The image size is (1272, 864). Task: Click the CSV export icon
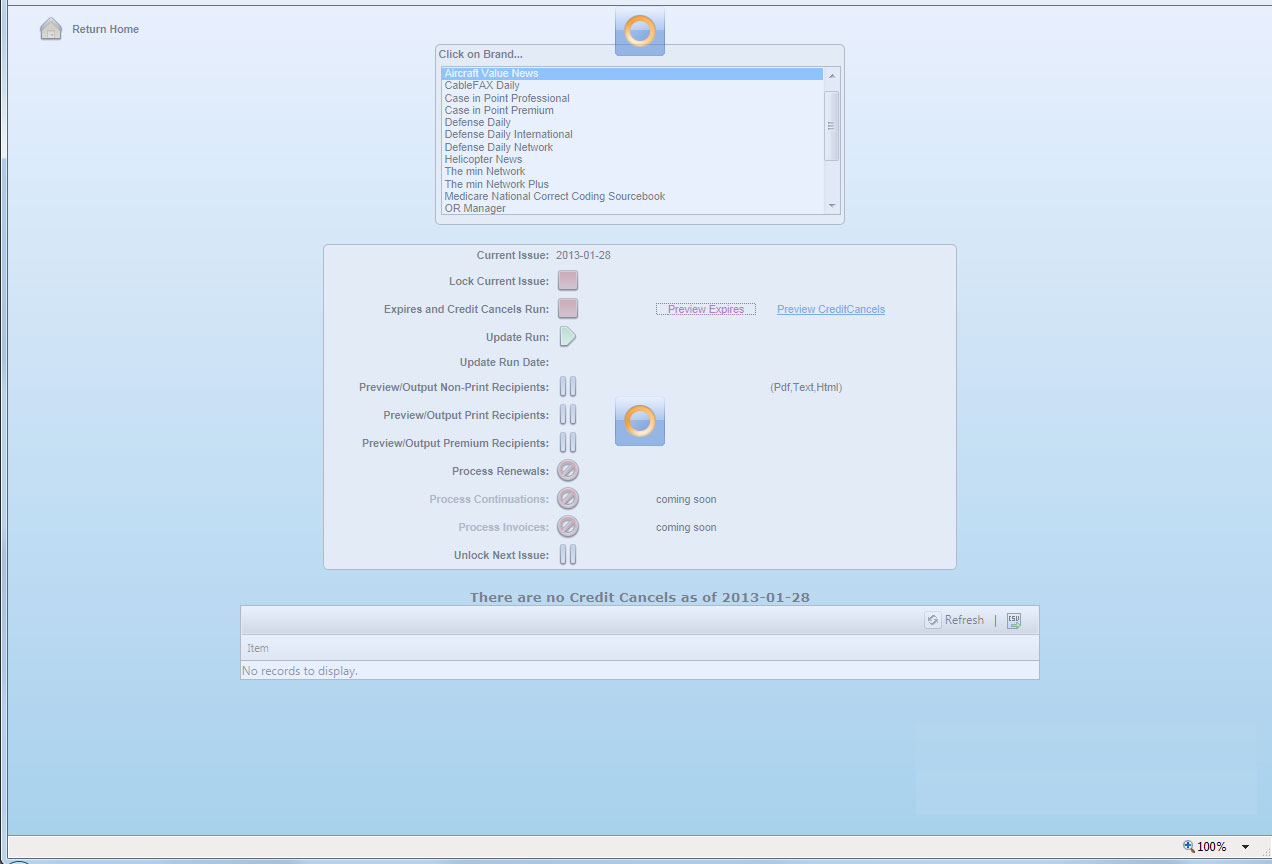tap(1014, 620)
